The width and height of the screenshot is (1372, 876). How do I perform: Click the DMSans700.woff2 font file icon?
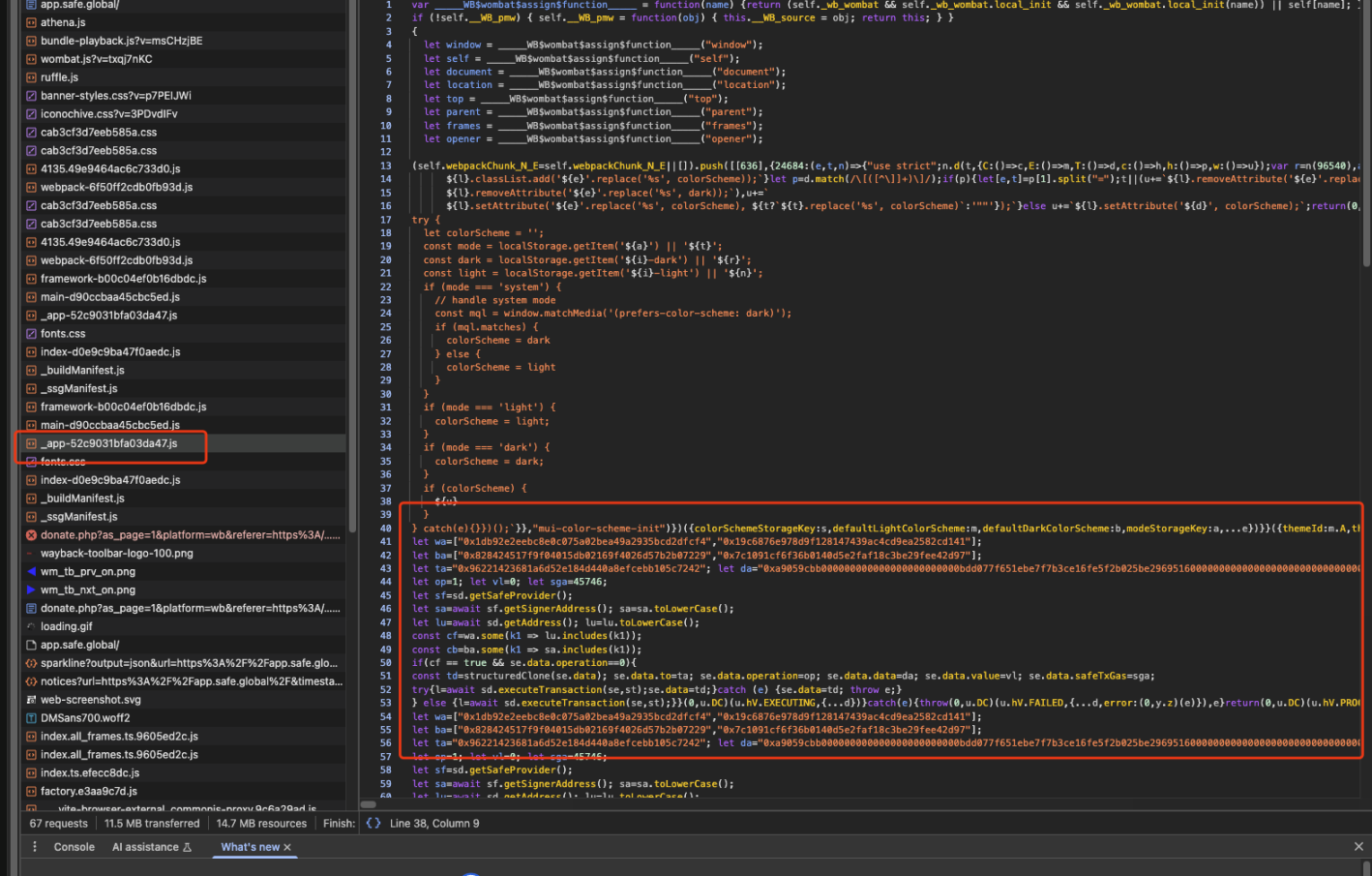point(31,718)
